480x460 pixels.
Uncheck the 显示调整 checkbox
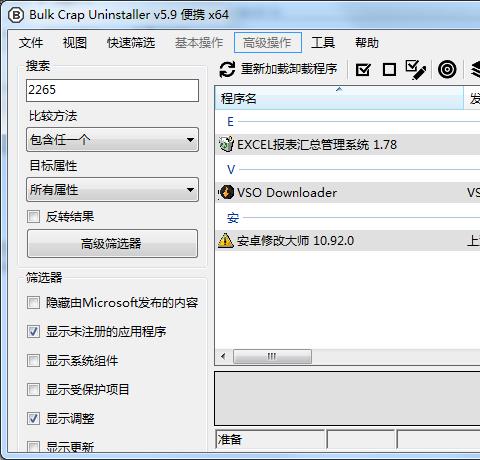tap(33, 418)
